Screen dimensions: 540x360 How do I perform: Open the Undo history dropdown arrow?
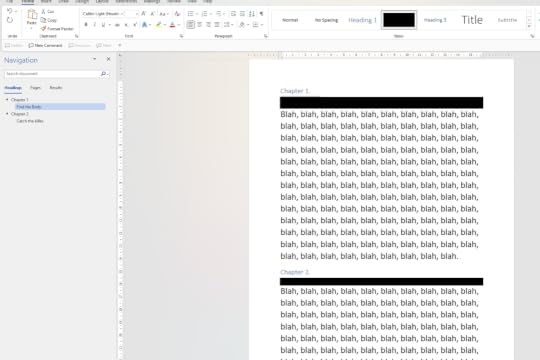[16, 11]
